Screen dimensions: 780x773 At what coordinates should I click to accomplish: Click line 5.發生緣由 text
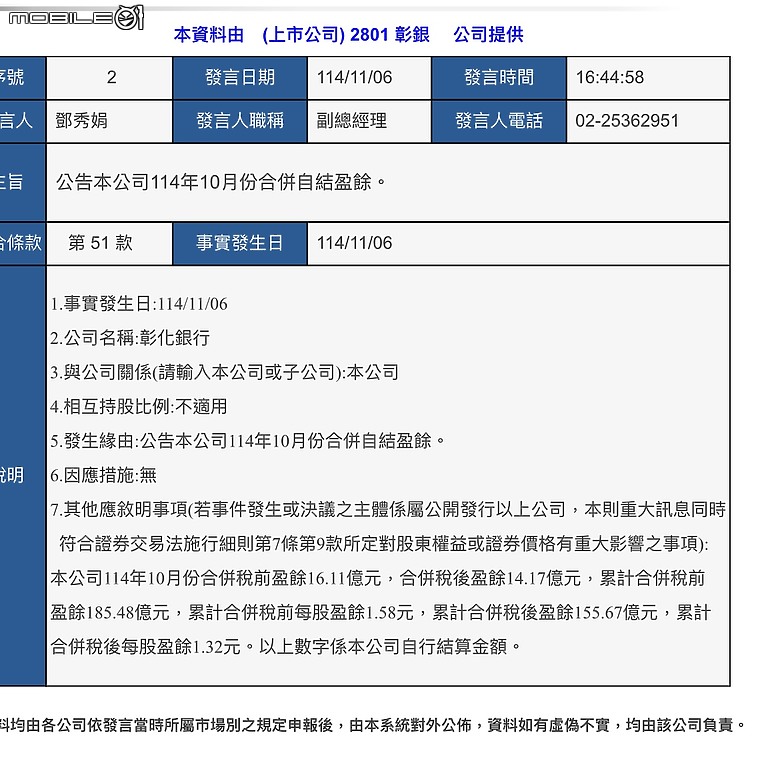point(247,441)
